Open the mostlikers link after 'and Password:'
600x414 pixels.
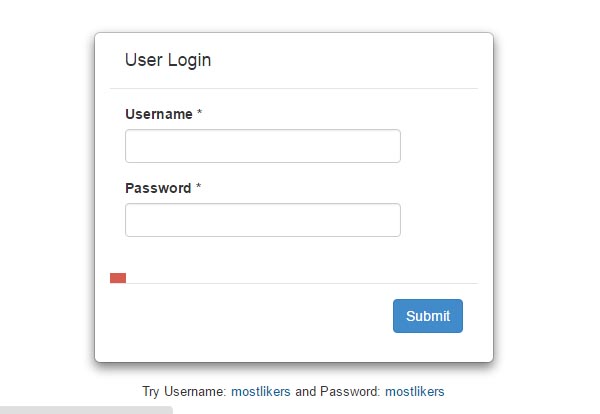coord(414,391)
